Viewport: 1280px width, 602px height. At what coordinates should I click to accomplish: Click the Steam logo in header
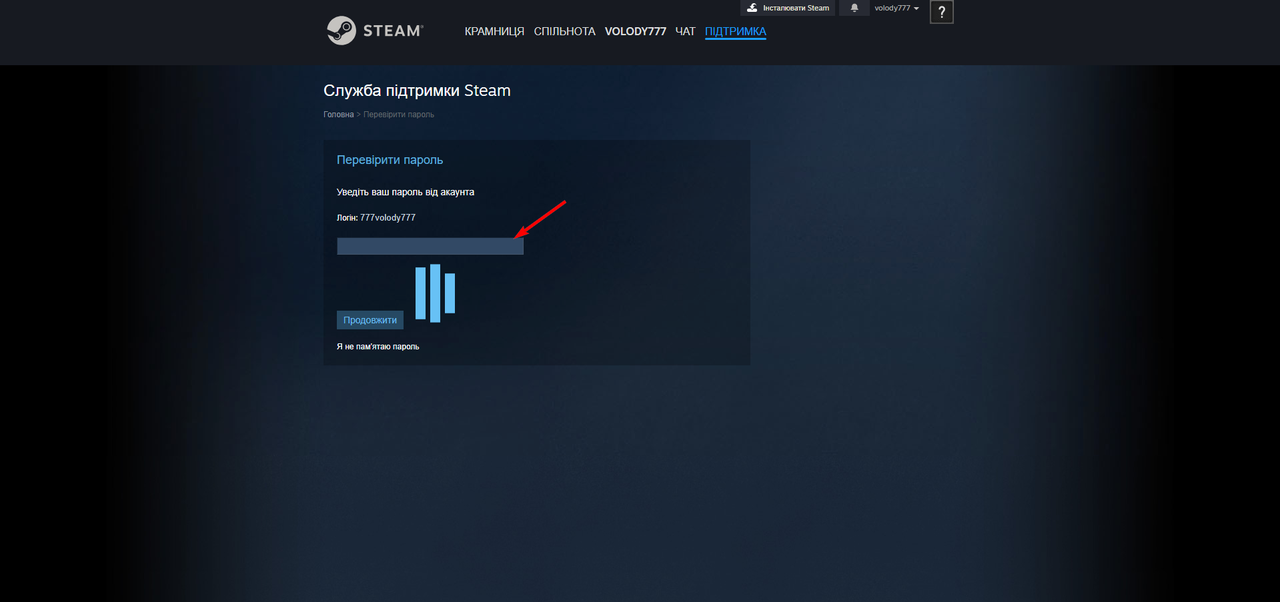374,31
